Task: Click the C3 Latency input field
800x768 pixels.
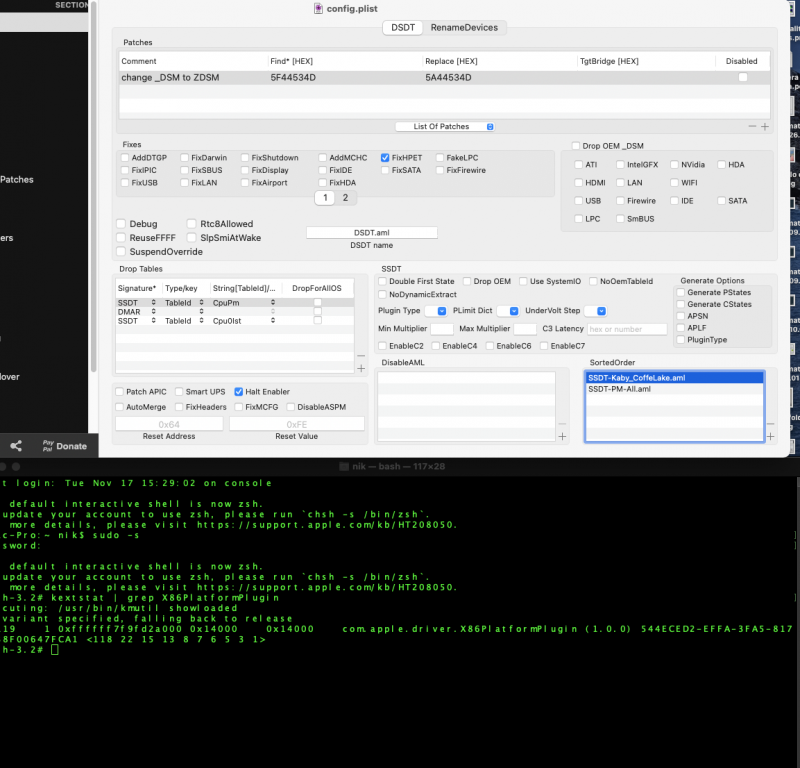Action: [x=626, y=329]
